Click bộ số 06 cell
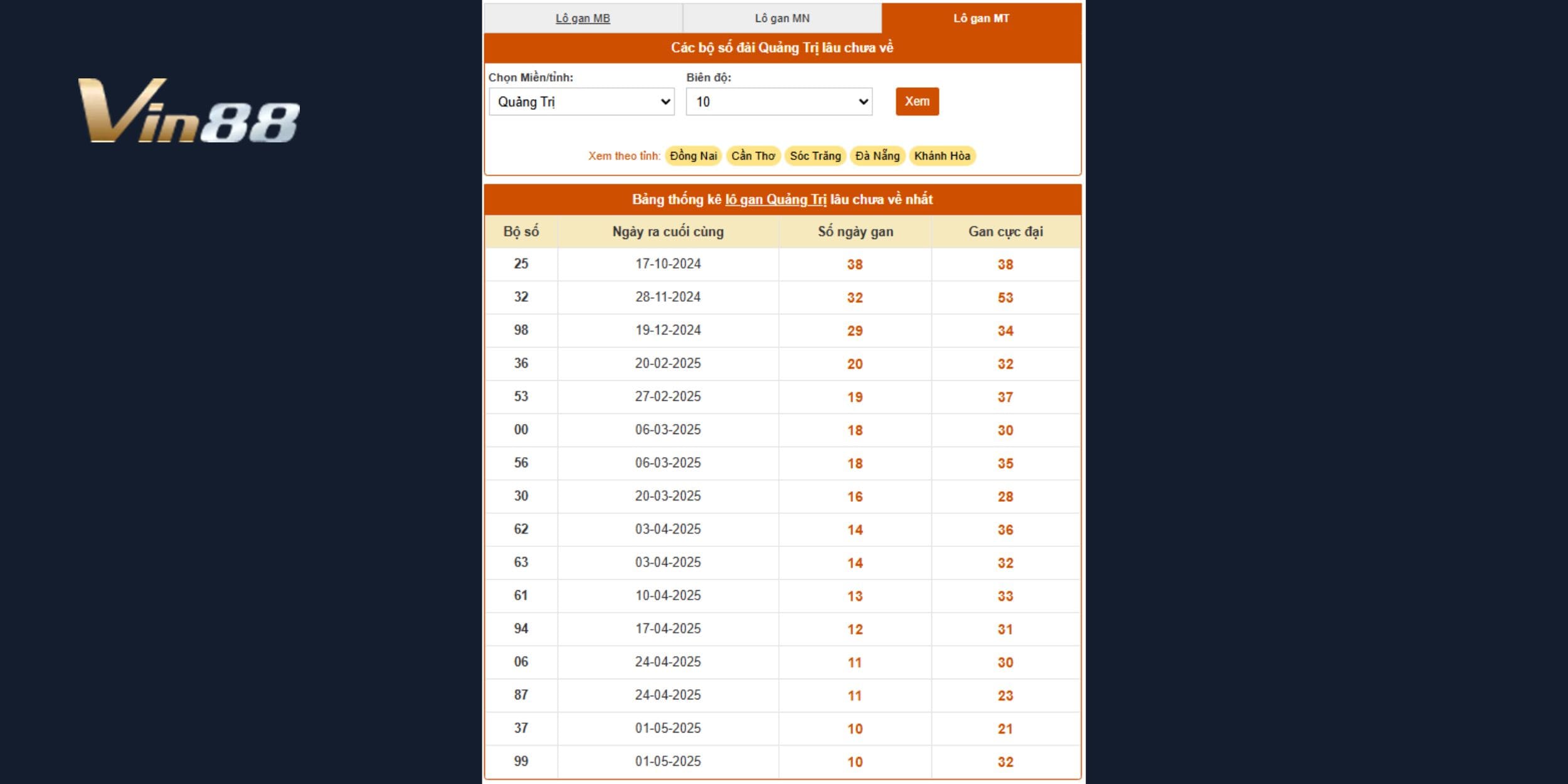The image size is (1568, 784). [x=521, y=662]
